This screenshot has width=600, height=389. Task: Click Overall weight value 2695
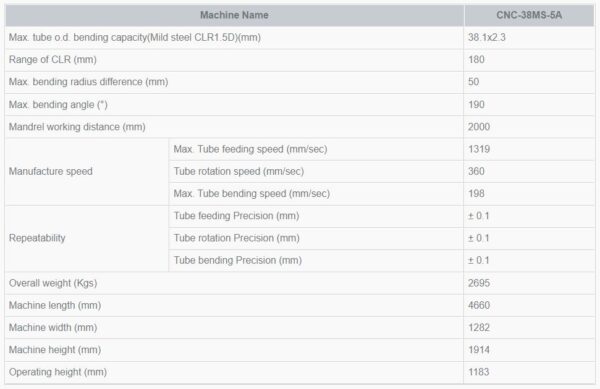click(x=479, y=283)
